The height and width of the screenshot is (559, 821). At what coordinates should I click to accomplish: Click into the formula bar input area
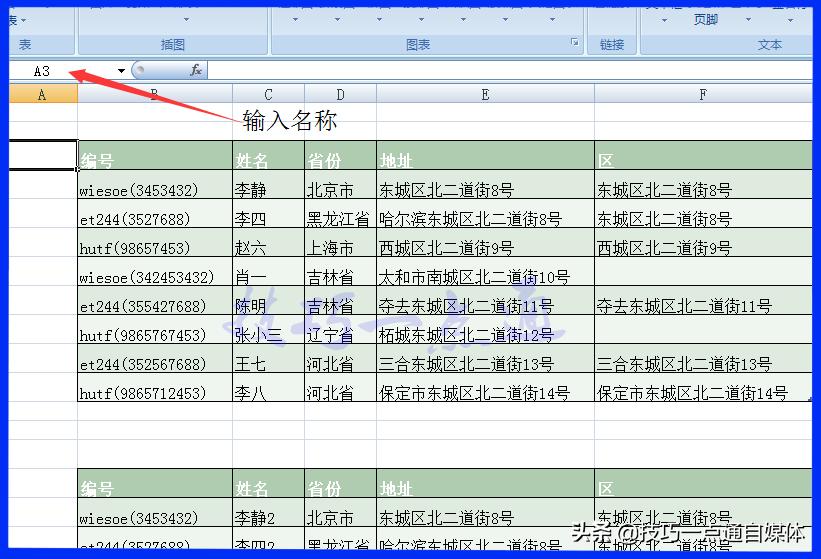point(510,70)
